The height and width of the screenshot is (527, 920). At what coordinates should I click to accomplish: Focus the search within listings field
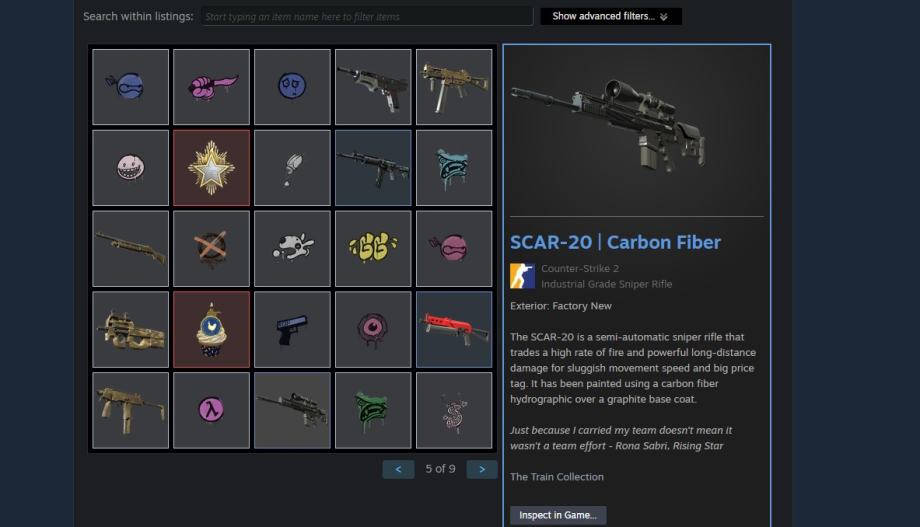click(x=367, y=16)
